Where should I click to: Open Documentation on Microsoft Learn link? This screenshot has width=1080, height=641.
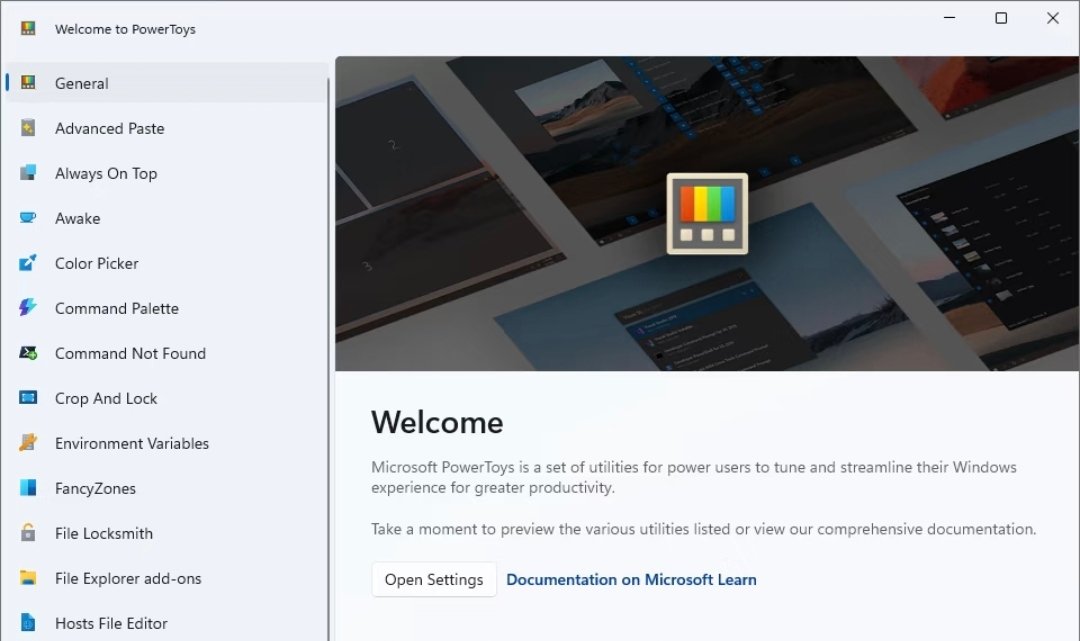pos(631,580)
